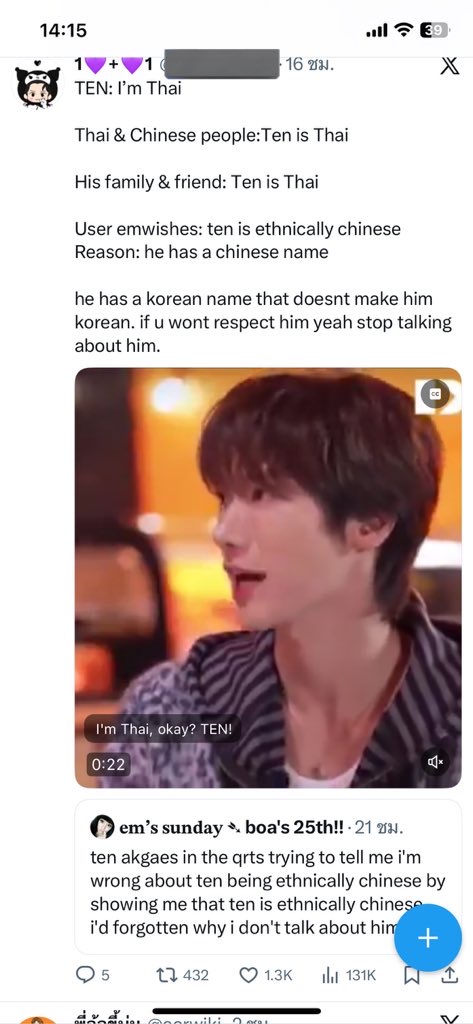
Task: Tap the home indicator bar
Action: (x=236, y=1011)
